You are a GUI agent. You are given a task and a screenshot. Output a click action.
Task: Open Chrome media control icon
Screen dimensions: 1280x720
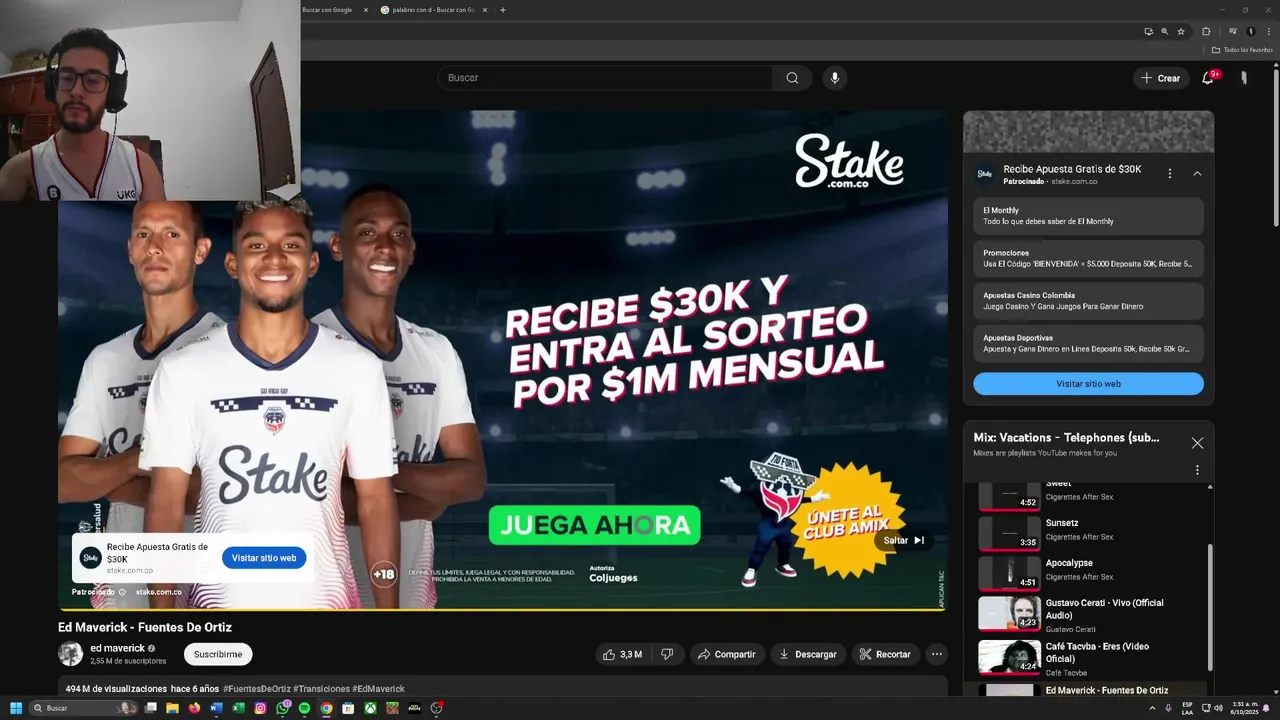(x=1232, y=31)
